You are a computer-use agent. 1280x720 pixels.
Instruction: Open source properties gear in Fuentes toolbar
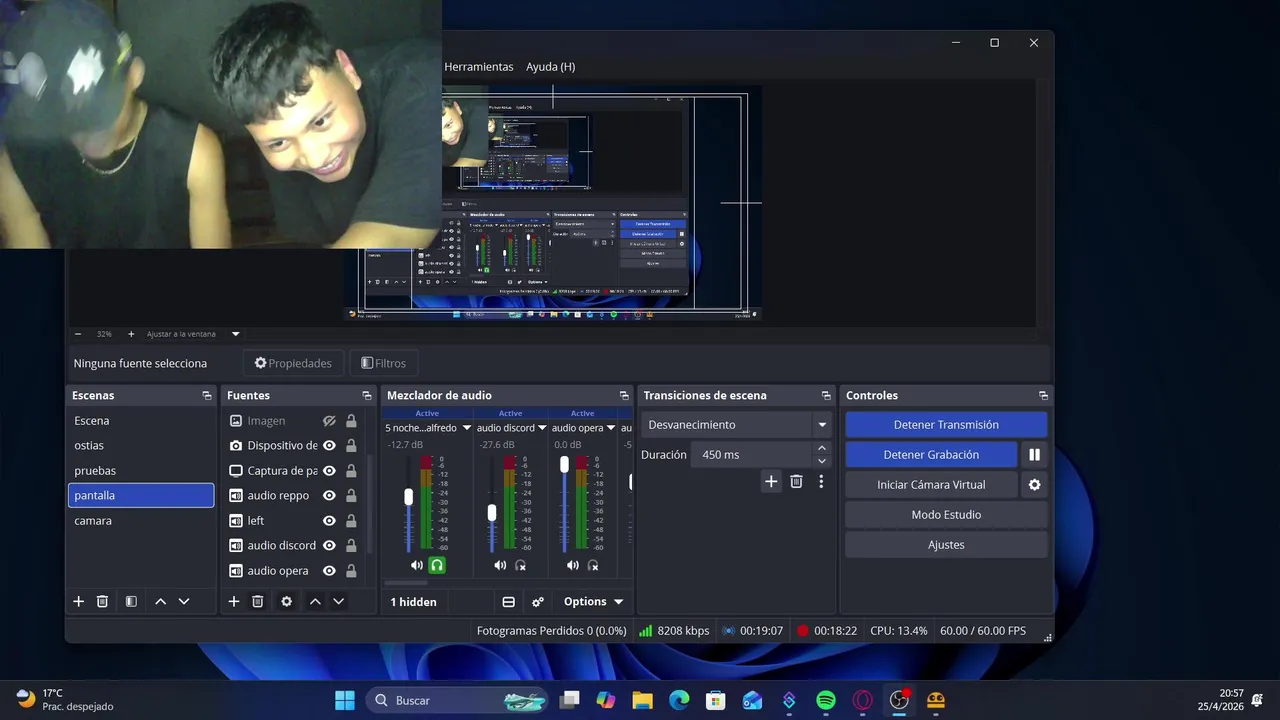(286, 601)
